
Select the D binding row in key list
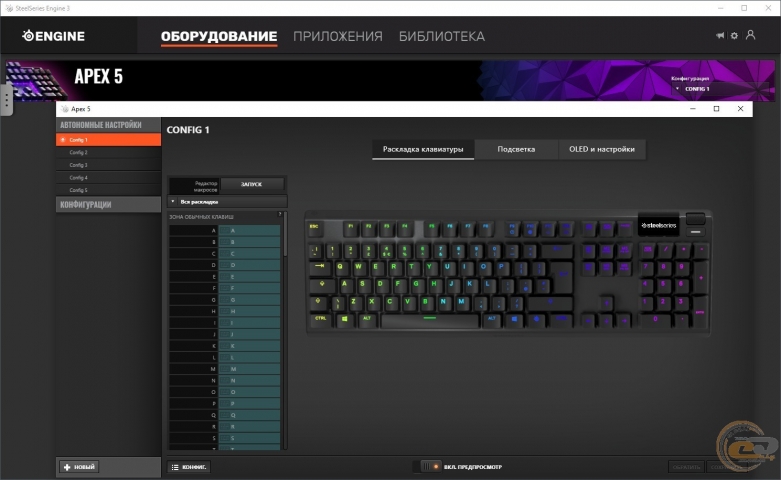225,265
